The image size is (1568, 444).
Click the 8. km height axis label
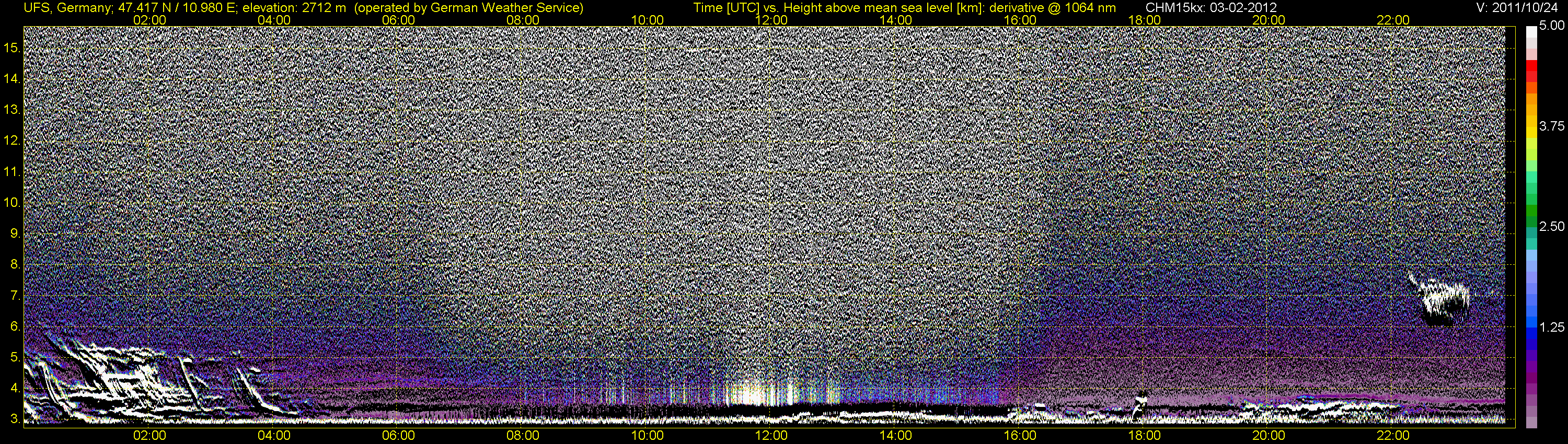pyautogui.click(x=15, y=265)
